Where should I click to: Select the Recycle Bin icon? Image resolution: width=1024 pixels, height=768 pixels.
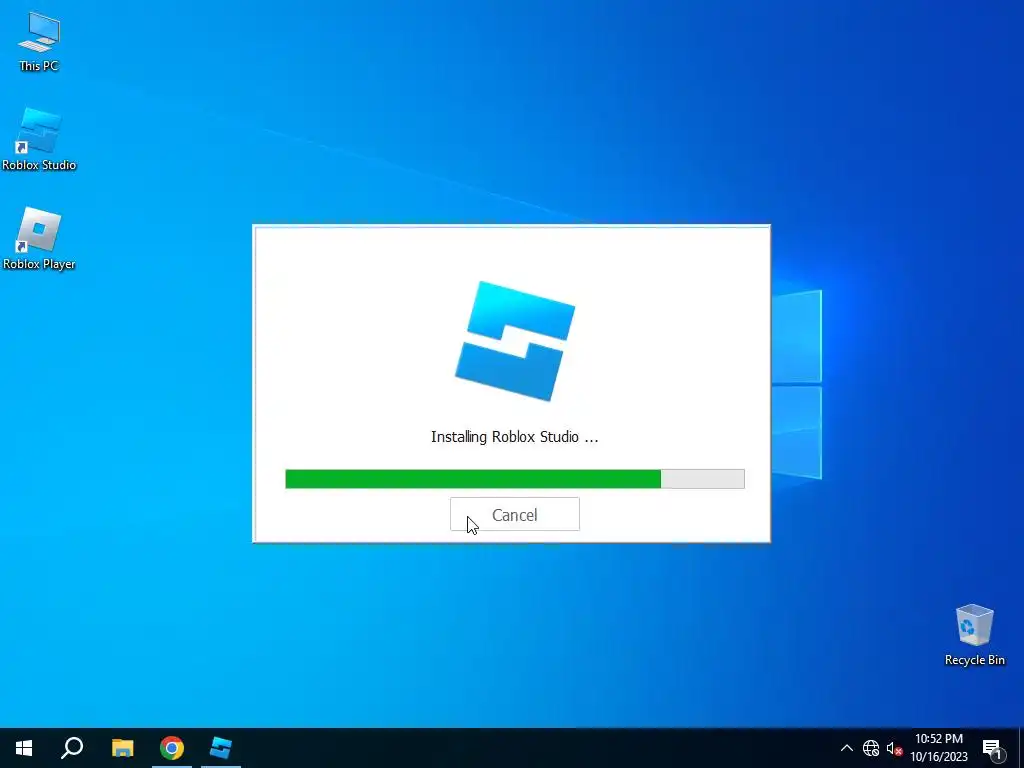point(974,635)
